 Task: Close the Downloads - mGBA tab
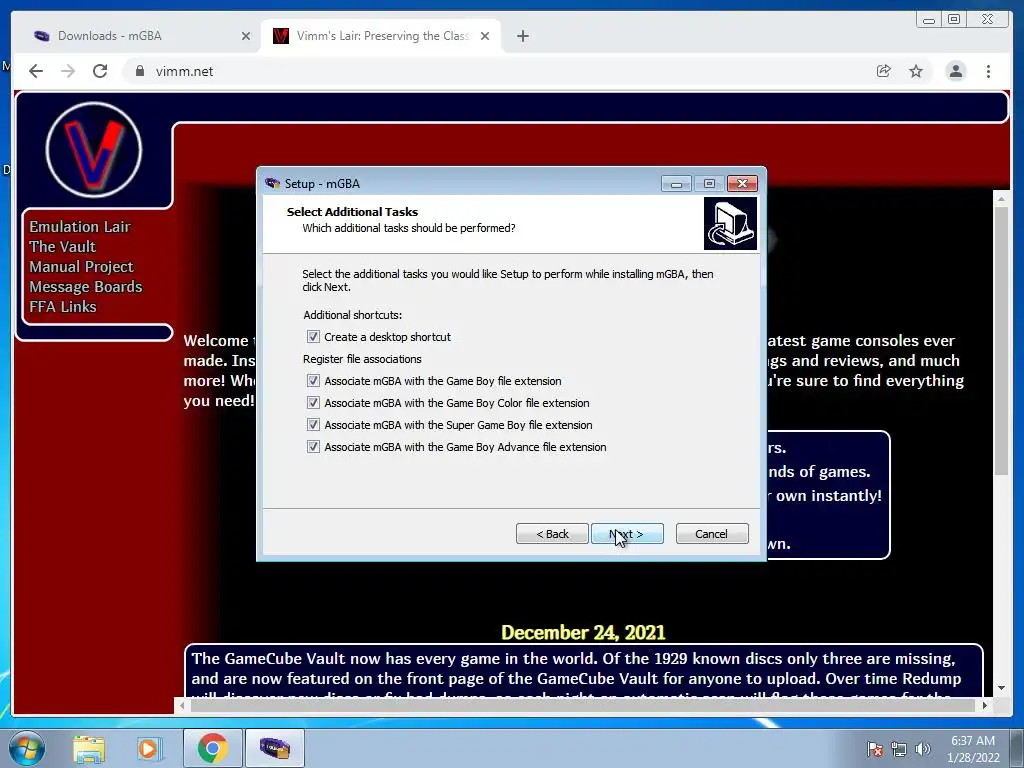click(246, 36)
